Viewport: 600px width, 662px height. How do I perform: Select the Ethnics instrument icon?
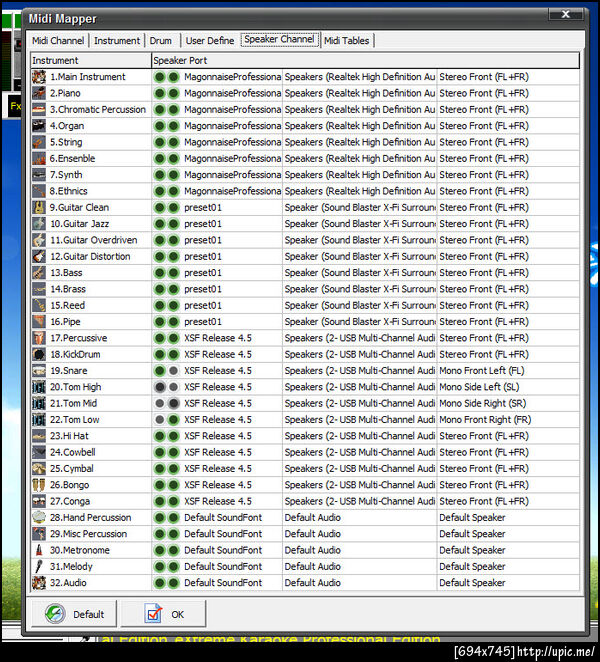[39, 191]
